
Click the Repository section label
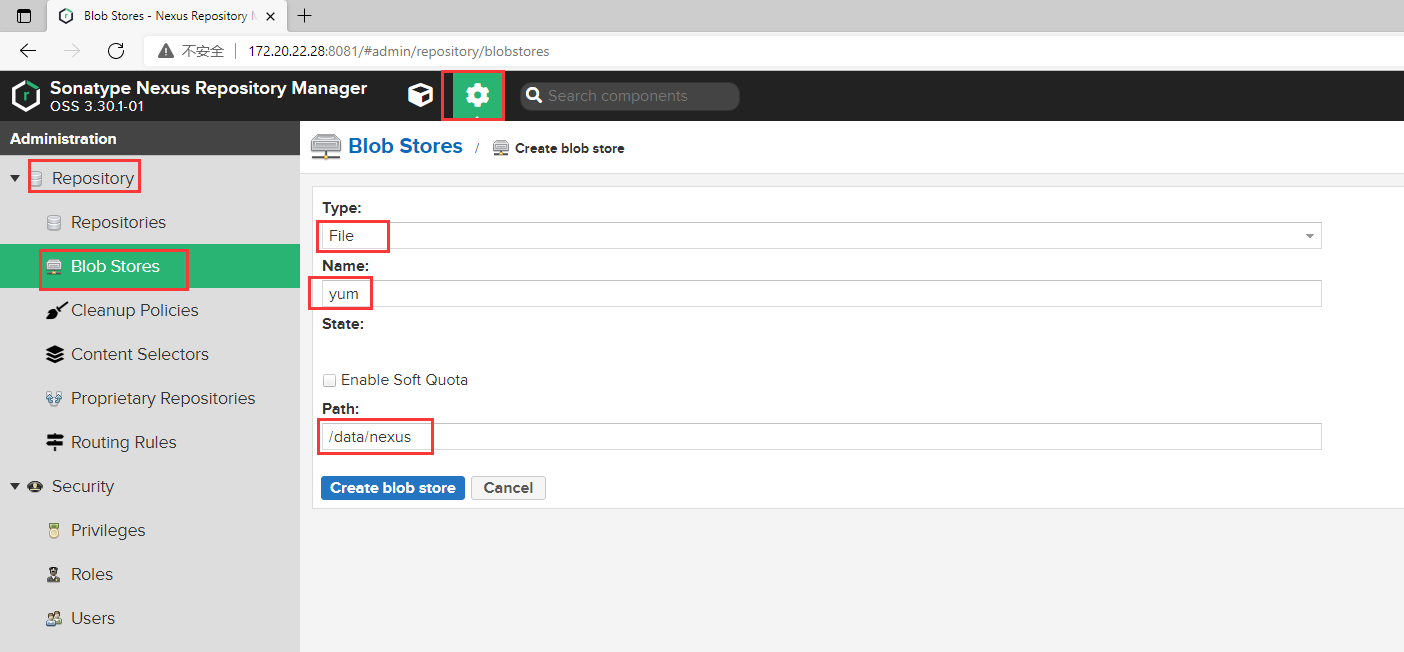coord(93,178)
